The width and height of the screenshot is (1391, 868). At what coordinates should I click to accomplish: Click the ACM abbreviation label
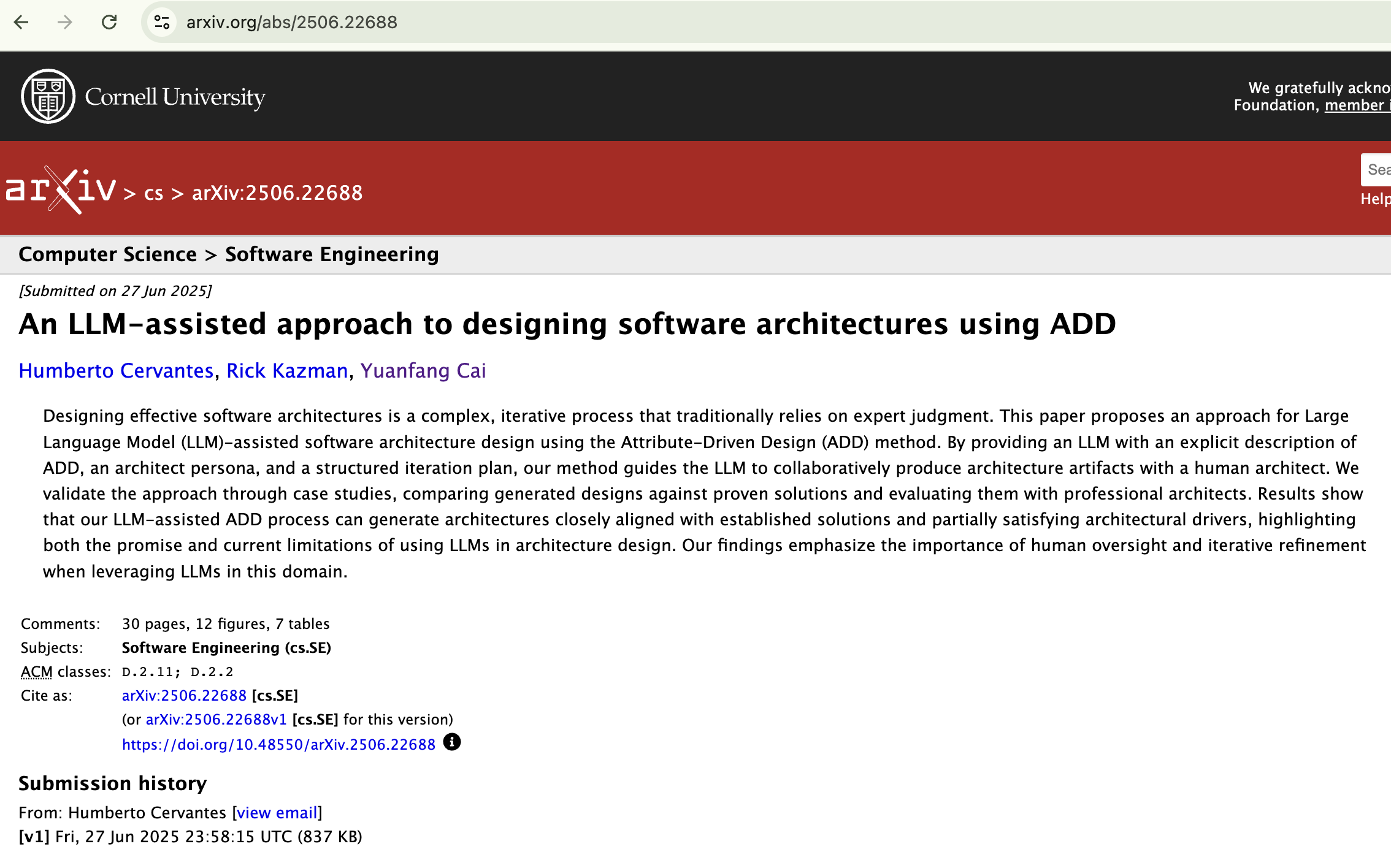point(36,672)
